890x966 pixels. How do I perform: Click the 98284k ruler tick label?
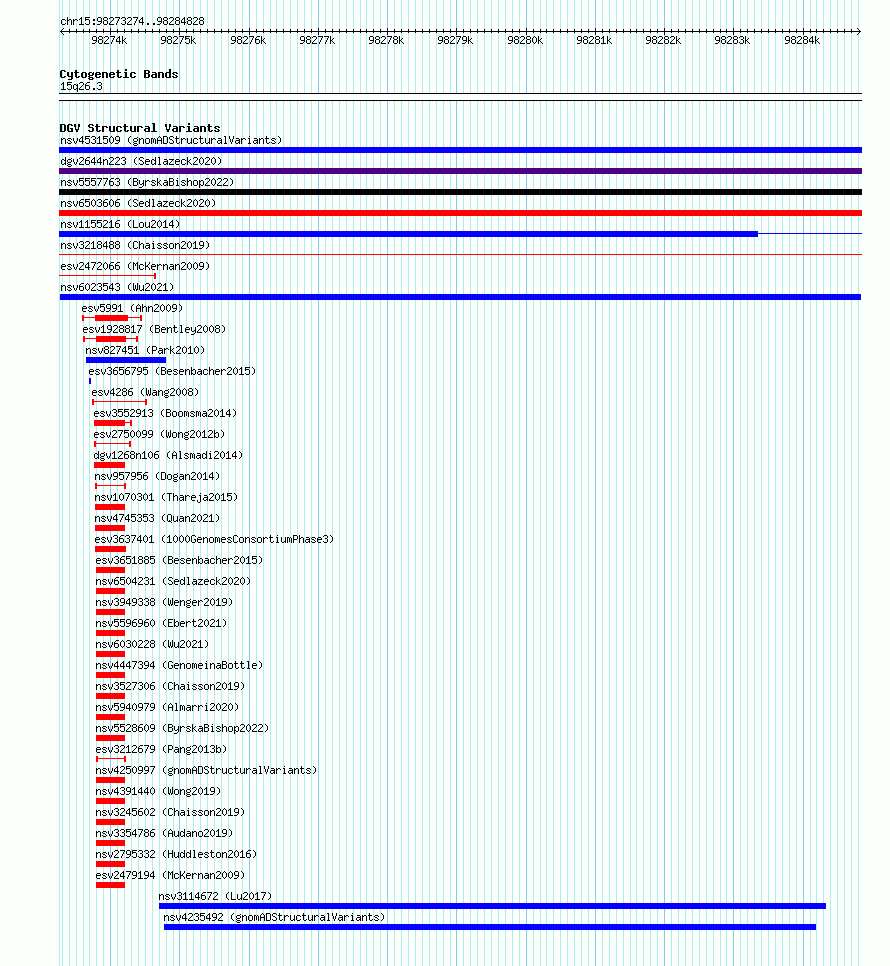pos(802,40)
